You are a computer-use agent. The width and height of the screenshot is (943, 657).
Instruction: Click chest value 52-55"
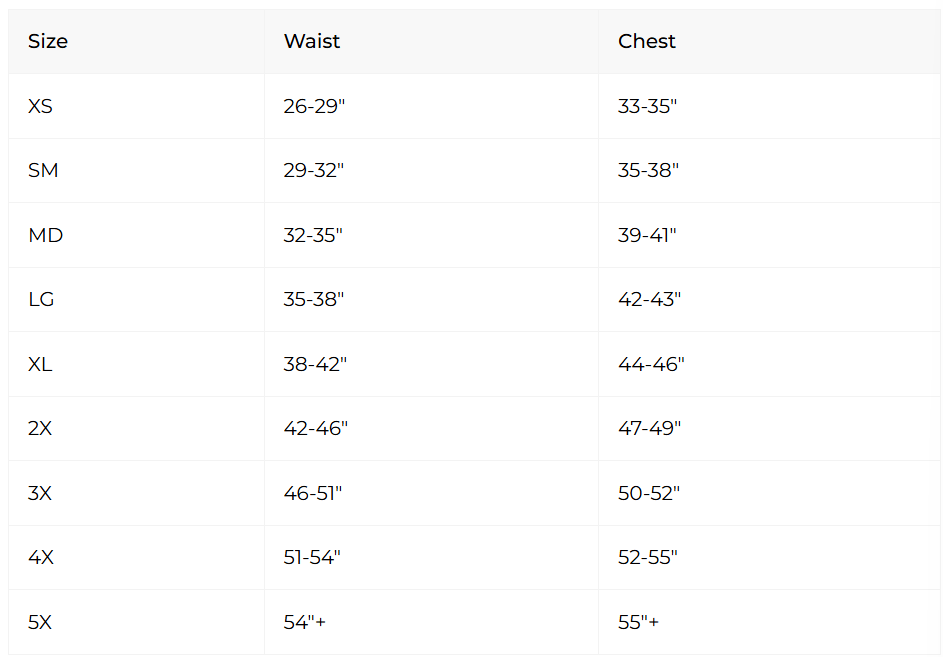pos(648,558)
